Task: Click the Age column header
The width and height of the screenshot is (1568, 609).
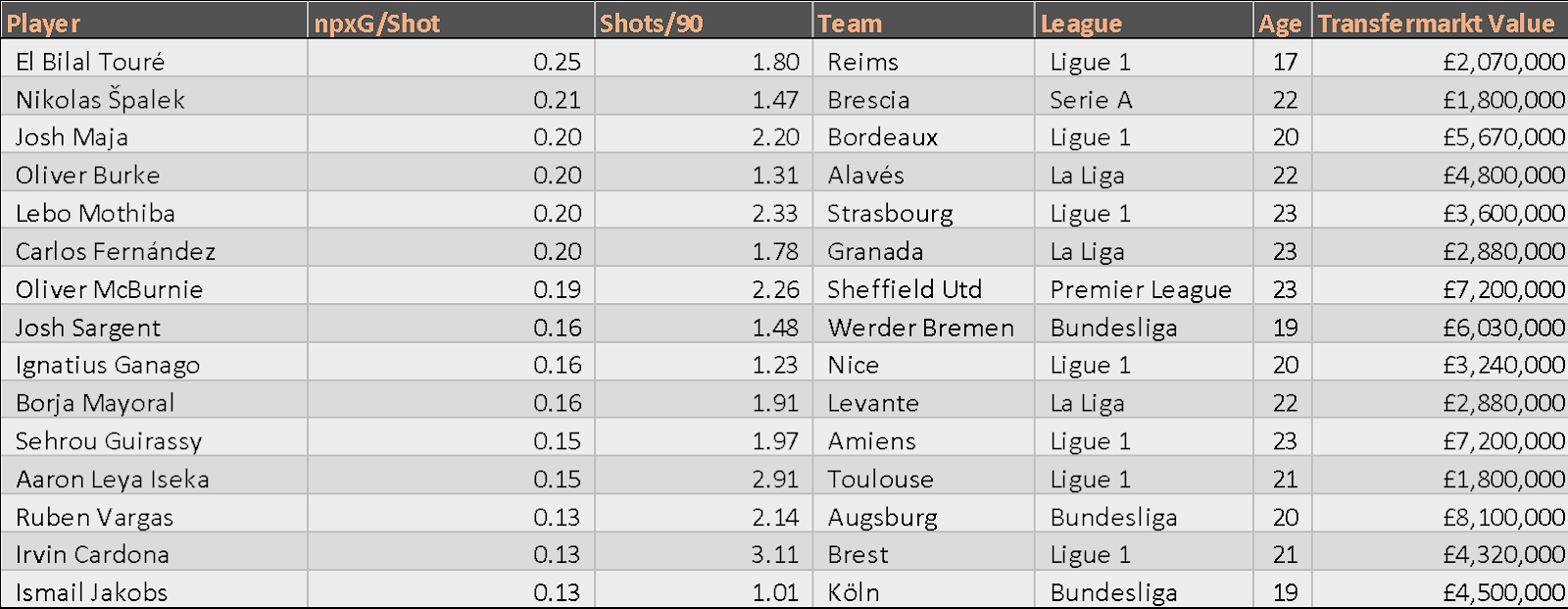Action: pos(1281,24)
